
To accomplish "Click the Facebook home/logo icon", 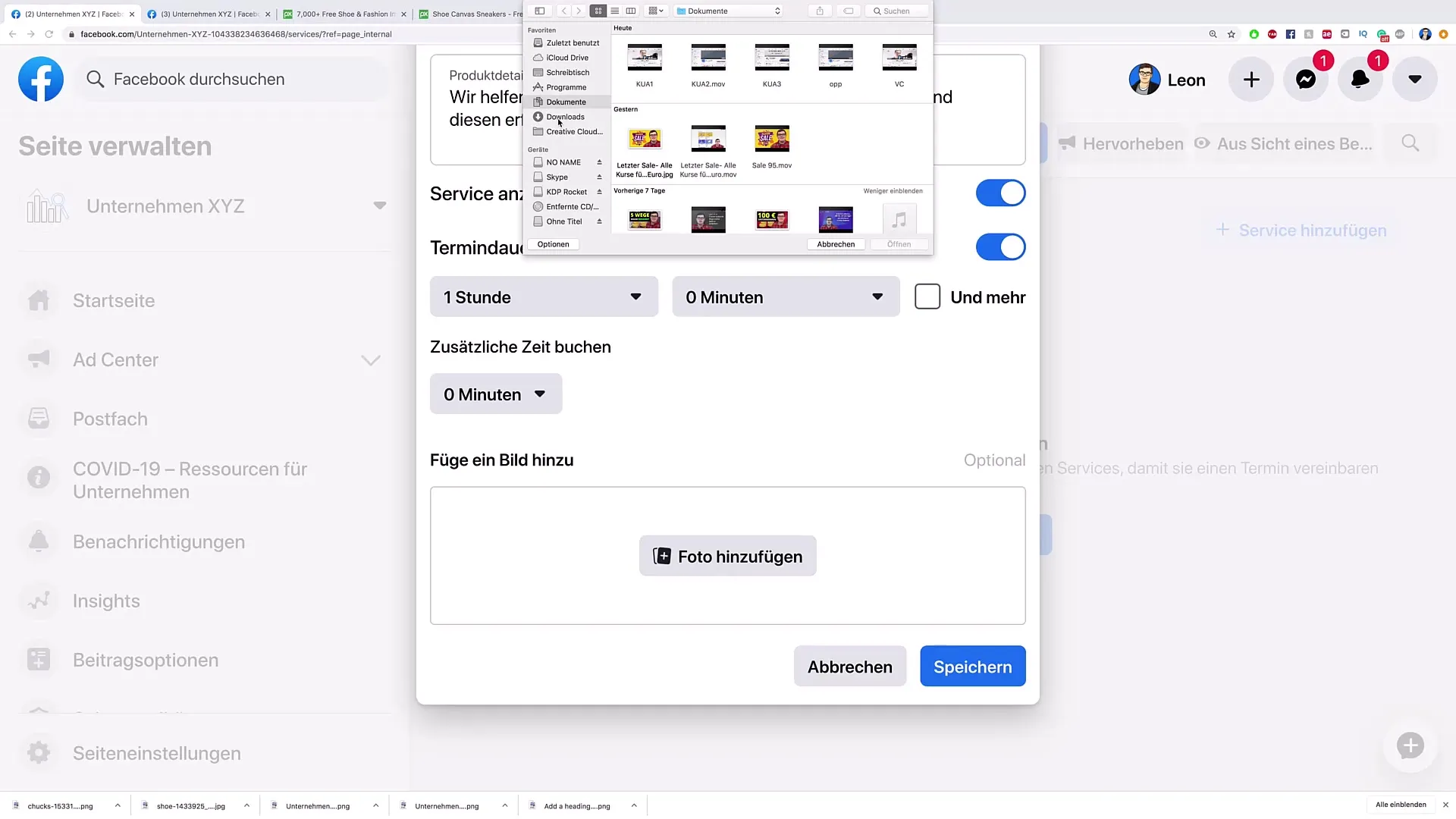I will tap(40, 79).
